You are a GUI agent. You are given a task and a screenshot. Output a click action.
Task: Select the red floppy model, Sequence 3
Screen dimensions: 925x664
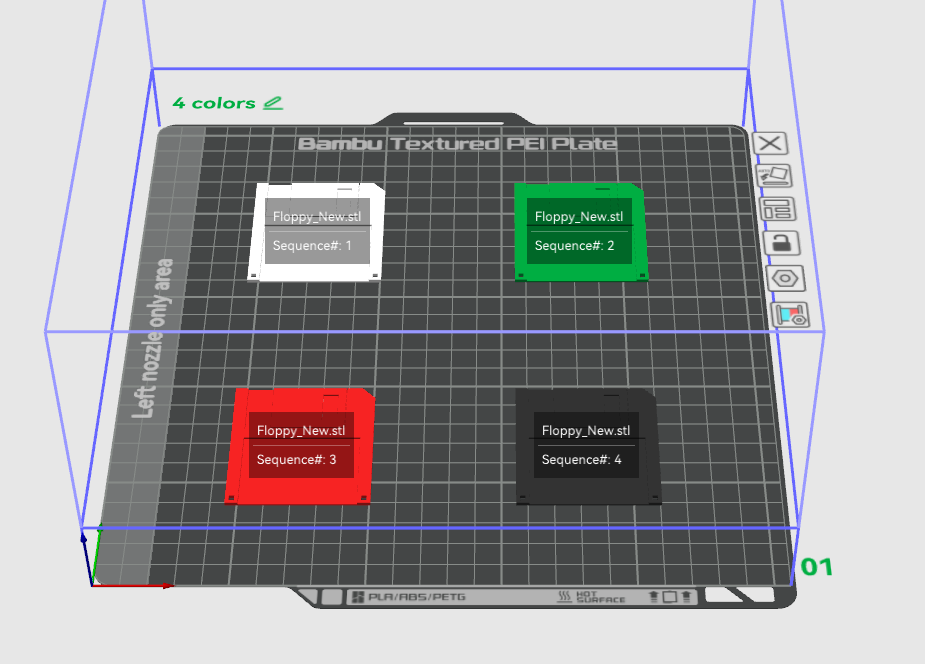tap(300, 446)
